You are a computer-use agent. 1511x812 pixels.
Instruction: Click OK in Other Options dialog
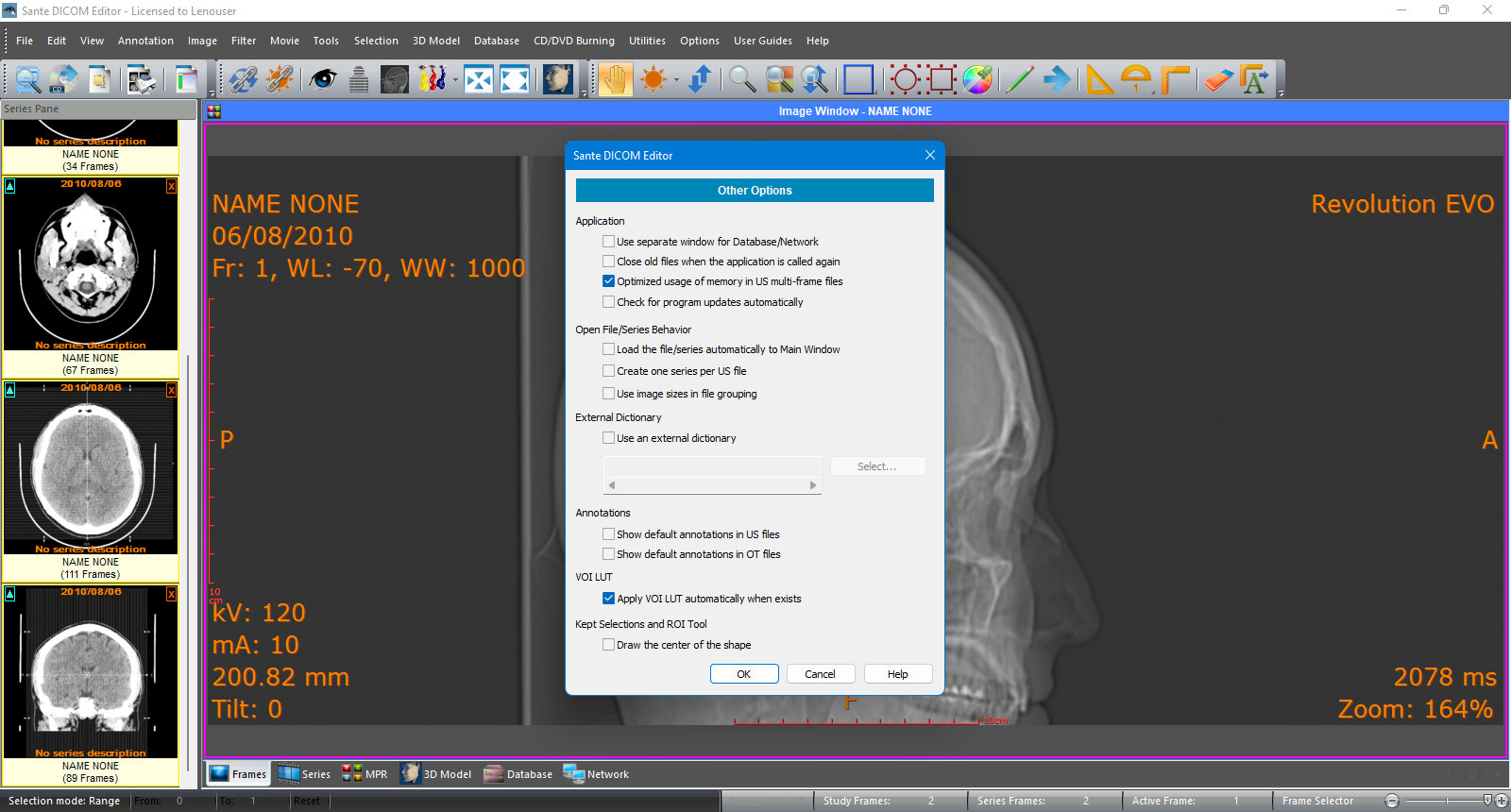click(x=744, y=674)
